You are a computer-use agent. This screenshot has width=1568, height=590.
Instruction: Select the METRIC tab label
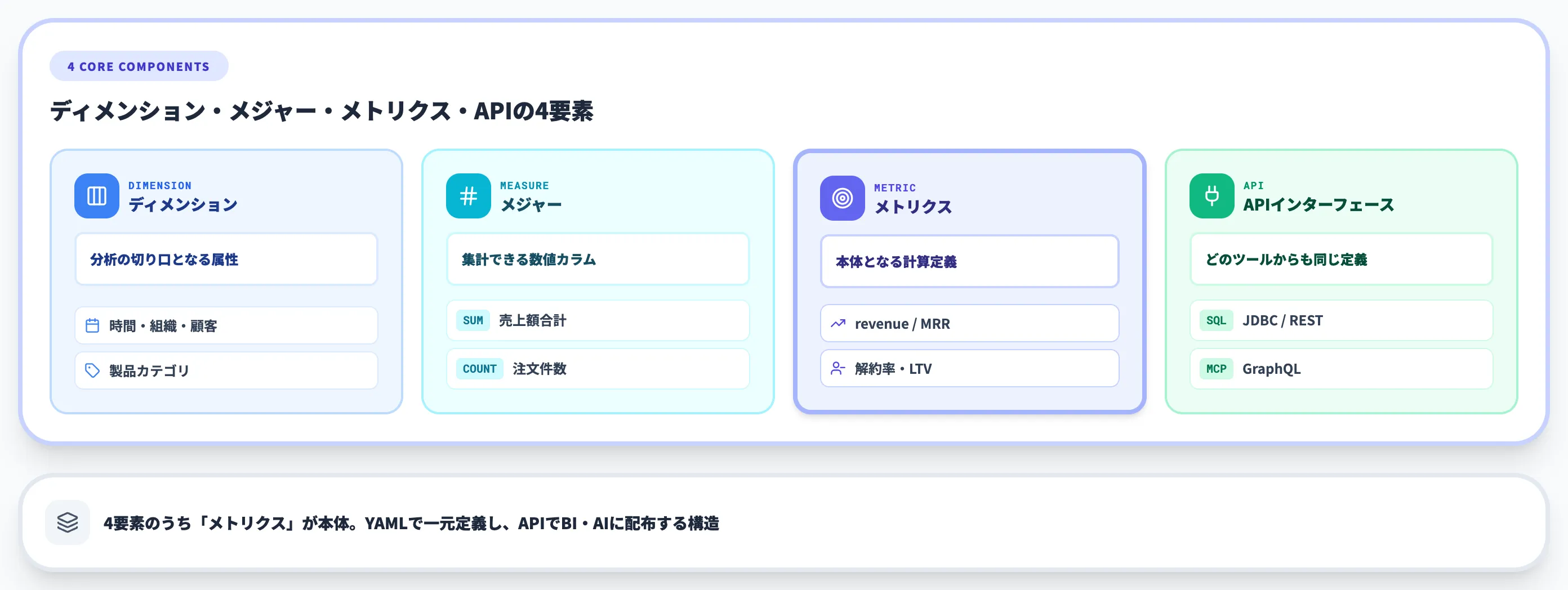895,187
